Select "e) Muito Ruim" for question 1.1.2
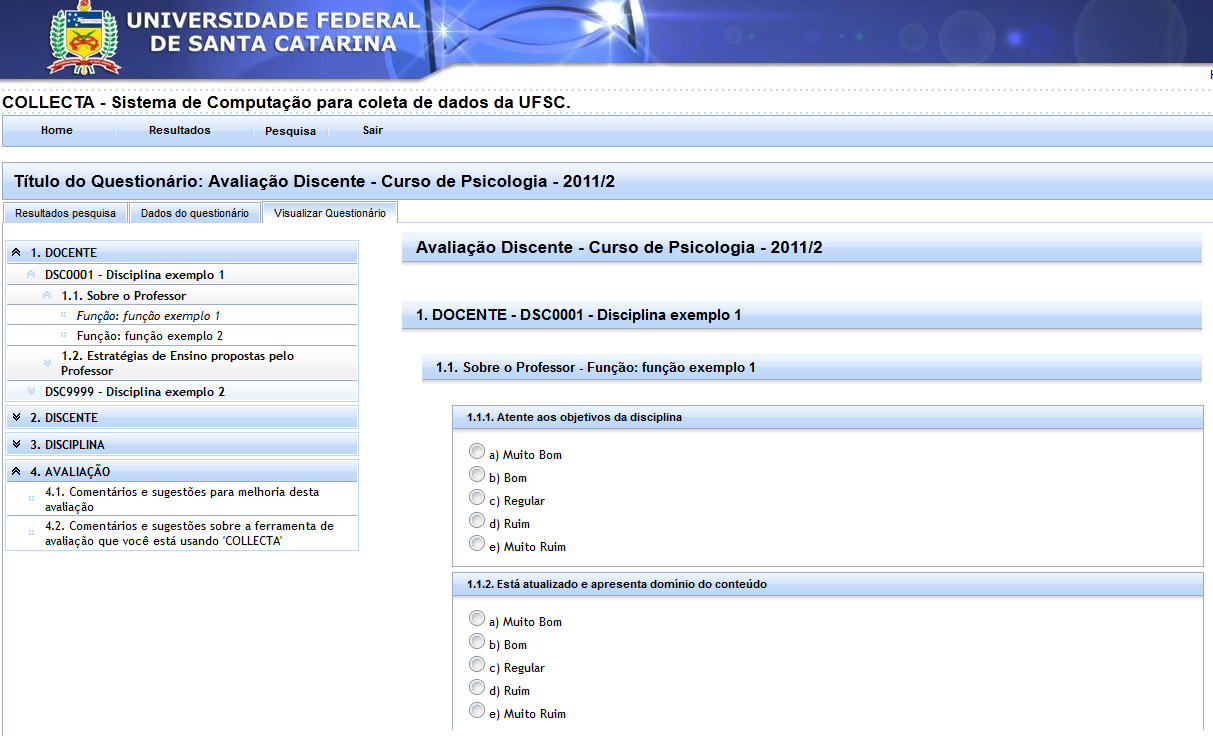The height and width of the screenshot is (736, 1213). (x=477, y=710)
